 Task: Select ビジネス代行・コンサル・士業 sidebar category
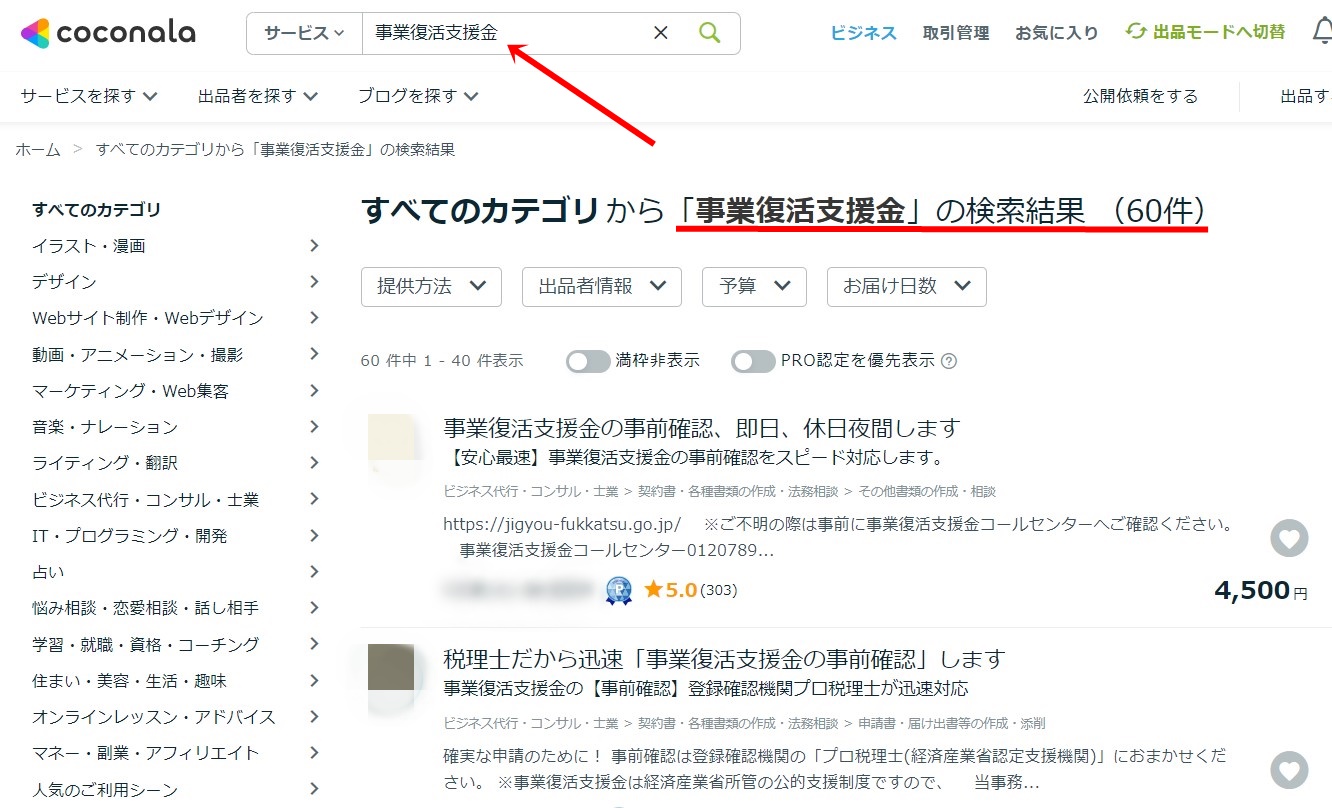[x=145, y=500]
